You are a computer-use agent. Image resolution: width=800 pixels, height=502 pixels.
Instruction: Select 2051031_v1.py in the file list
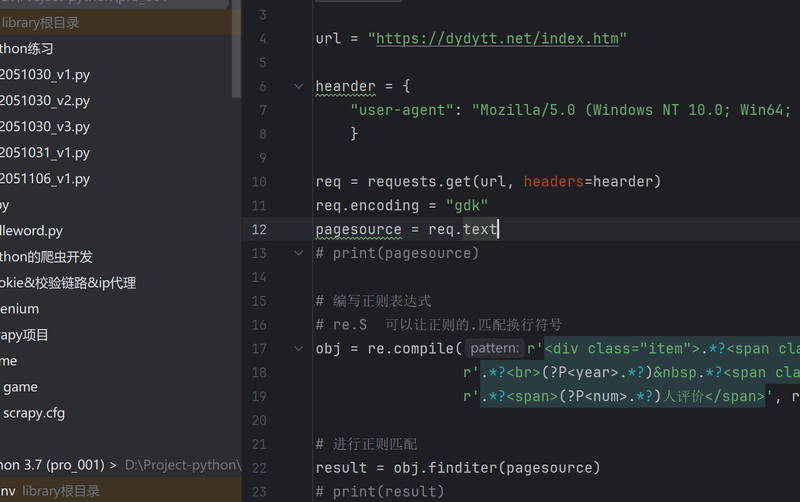tap(45, 153)
